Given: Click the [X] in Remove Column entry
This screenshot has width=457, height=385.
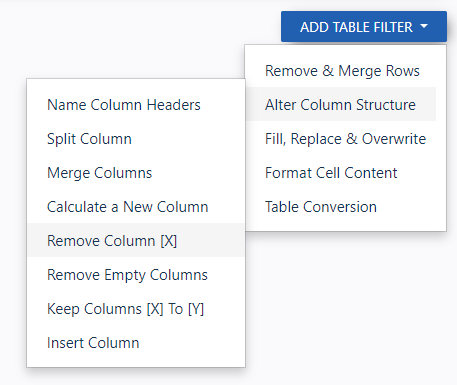Looking at the screenshot, I should 169,241.
